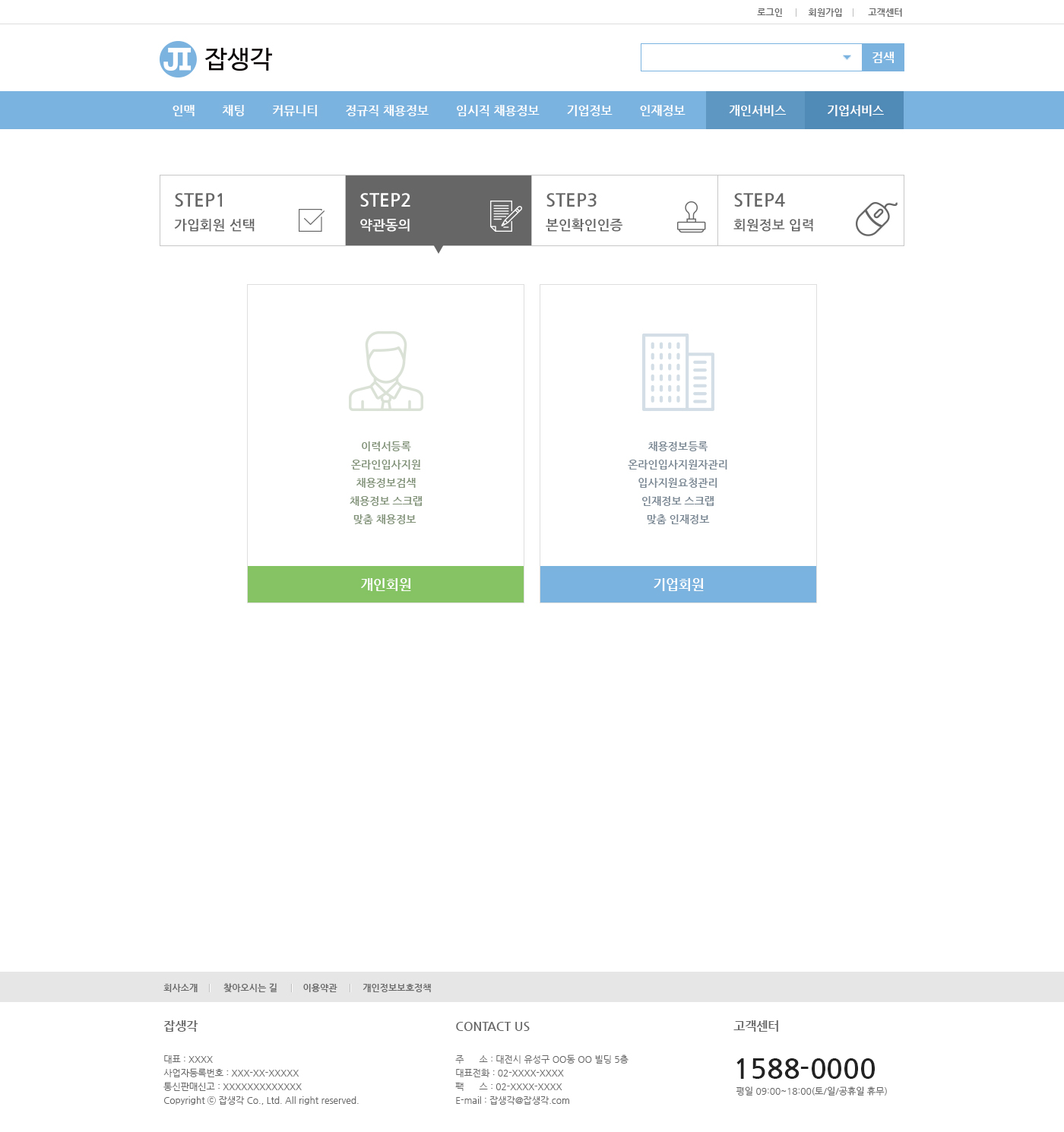The height and width of the screenshot is (1132, 1064).
Task: Select STEP3 본인확인인증 step
Action: (x=625, y=210)
